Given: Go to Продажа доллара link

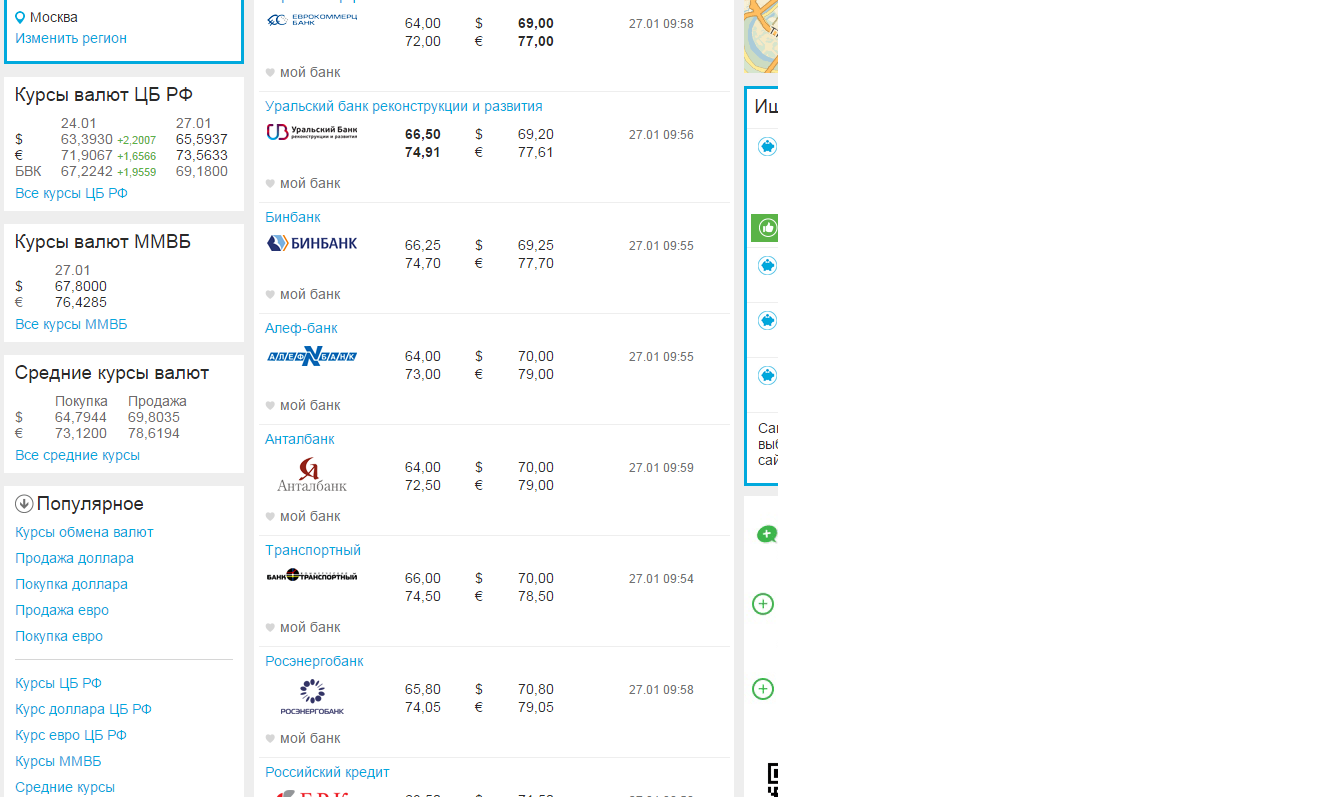Looking at the screenshot, I should tap(74, 558).
